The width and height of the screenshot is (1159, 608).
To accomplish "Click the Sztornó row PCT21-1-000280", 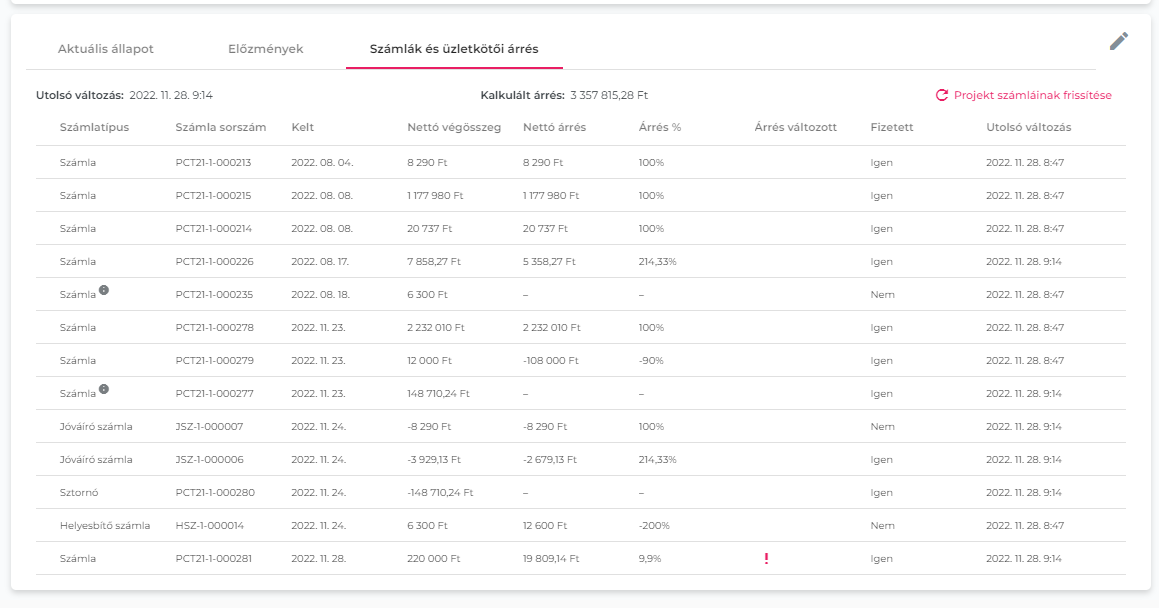I will point(213,492).
